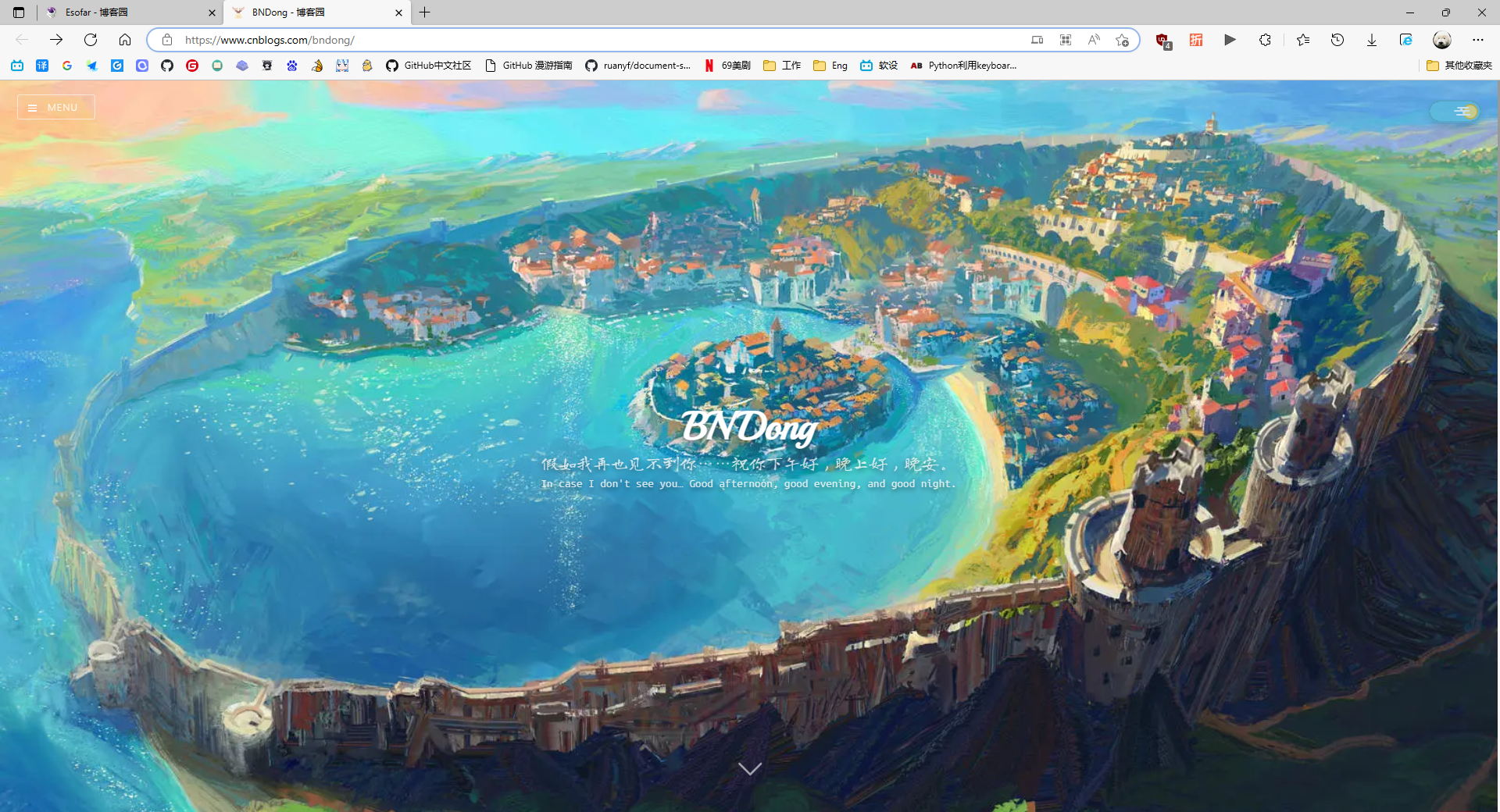Open the first Bilibili bookmark
Viewport: 1500px width, 812px height.
(17, 66)
